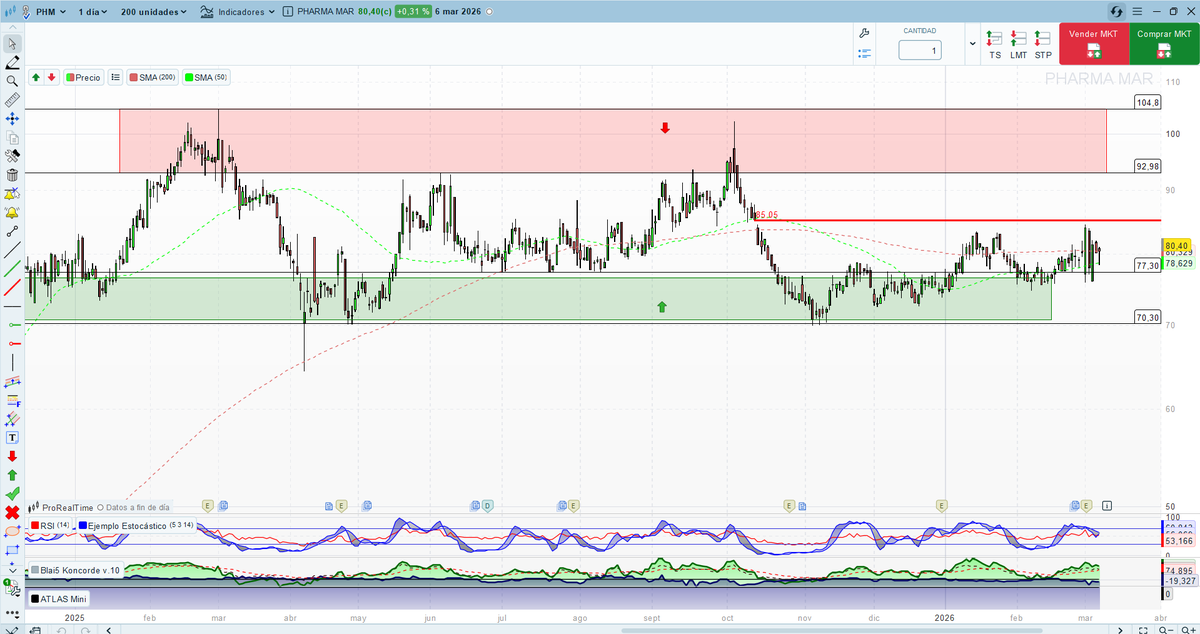
Task: Open the 1 día timeframe dropdown
Action: [x=92, y=12]
